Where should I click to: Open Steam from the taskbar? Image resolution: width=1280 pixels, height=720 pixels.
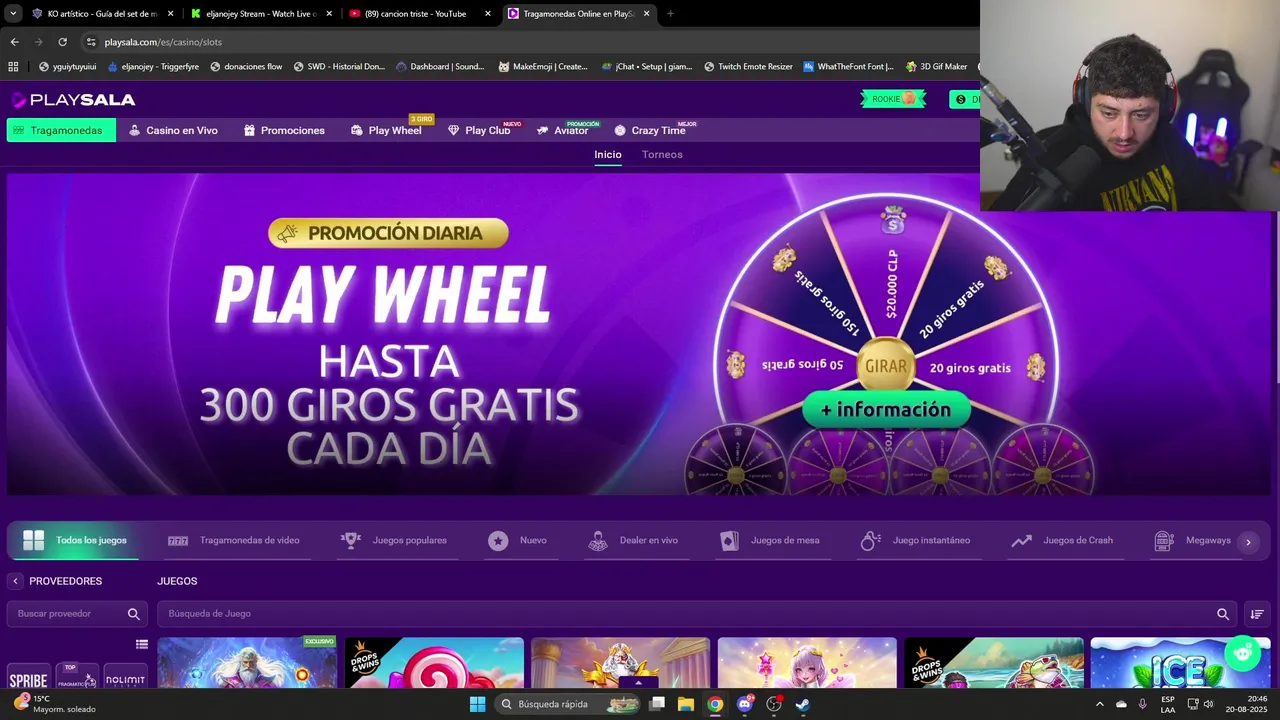point(802,704)
